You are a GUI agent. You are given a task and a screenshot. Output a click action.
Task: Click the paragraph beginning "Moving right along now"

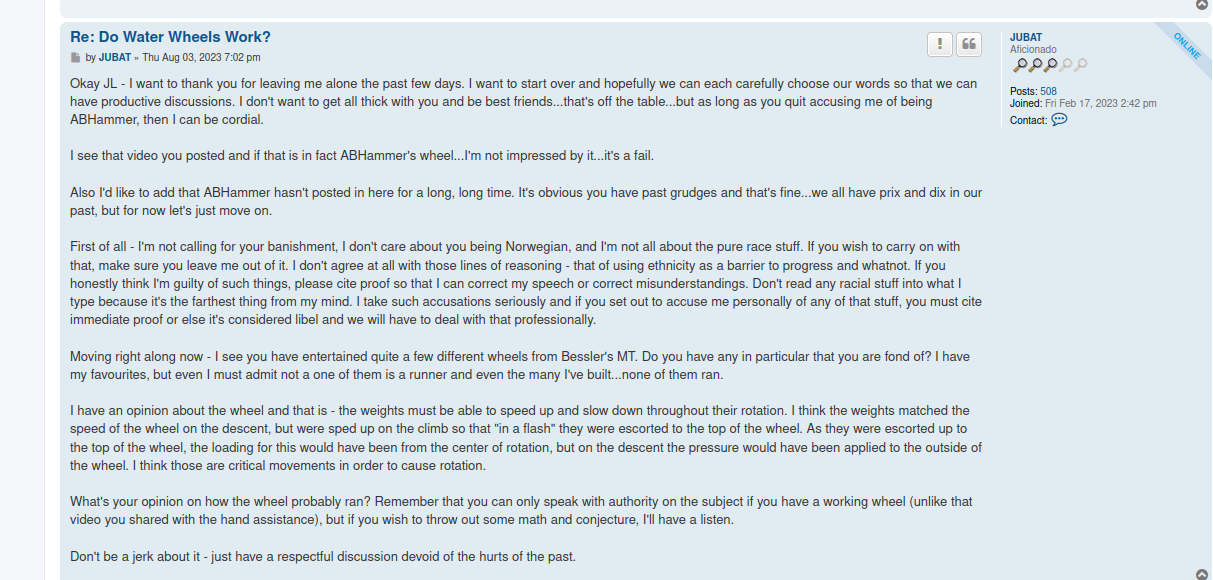tap(520, 365)
